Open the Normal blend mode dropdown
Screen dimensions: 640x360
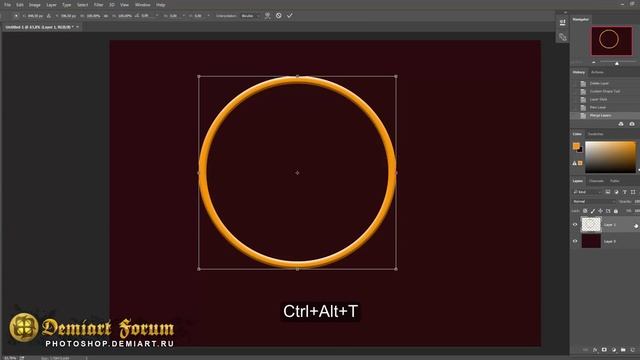pyautogui.click(x=594, y=202)
